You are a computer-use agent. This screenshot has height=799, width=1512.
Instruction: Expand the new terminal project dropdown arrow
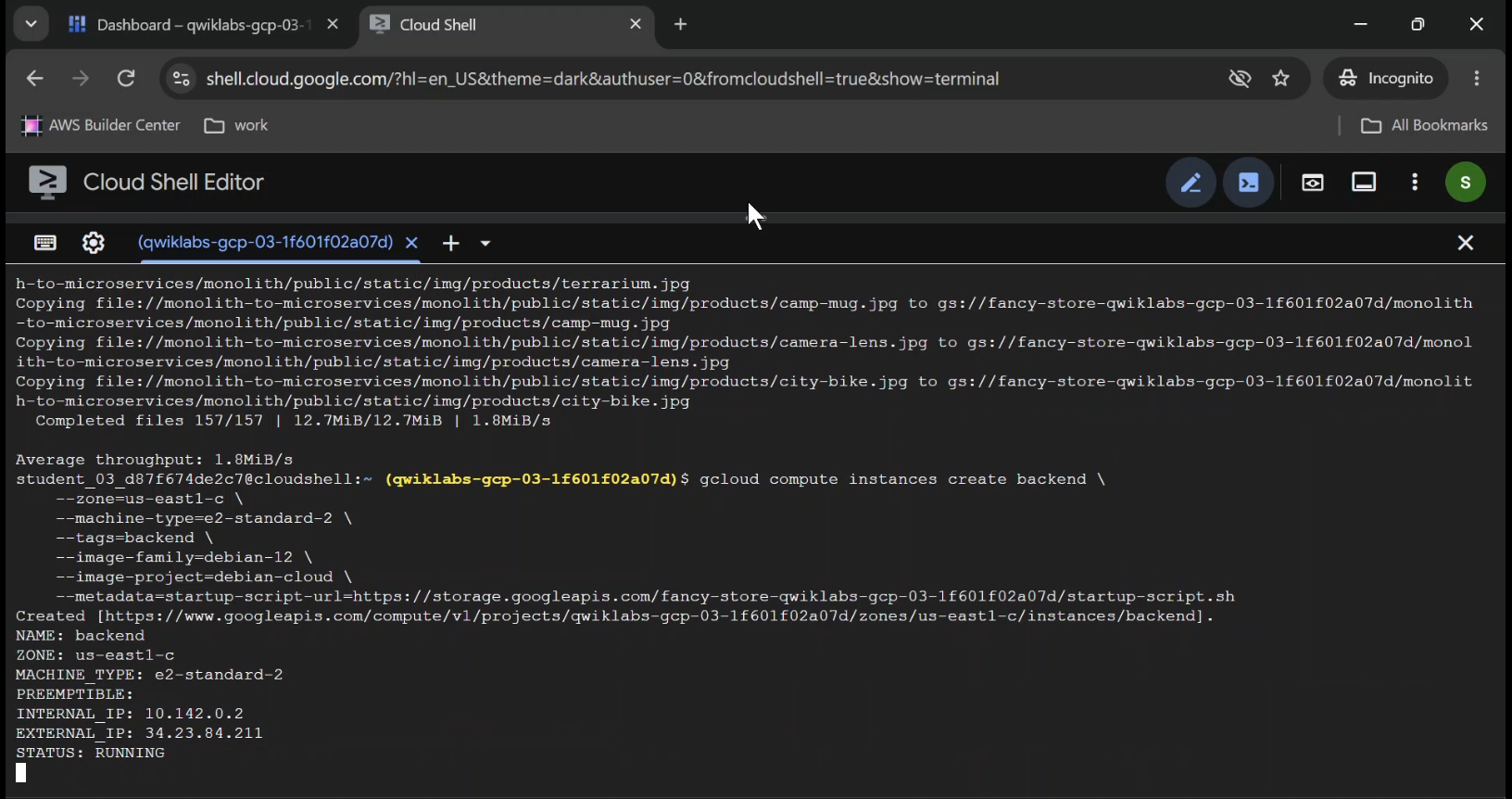[x=485, y=244]
